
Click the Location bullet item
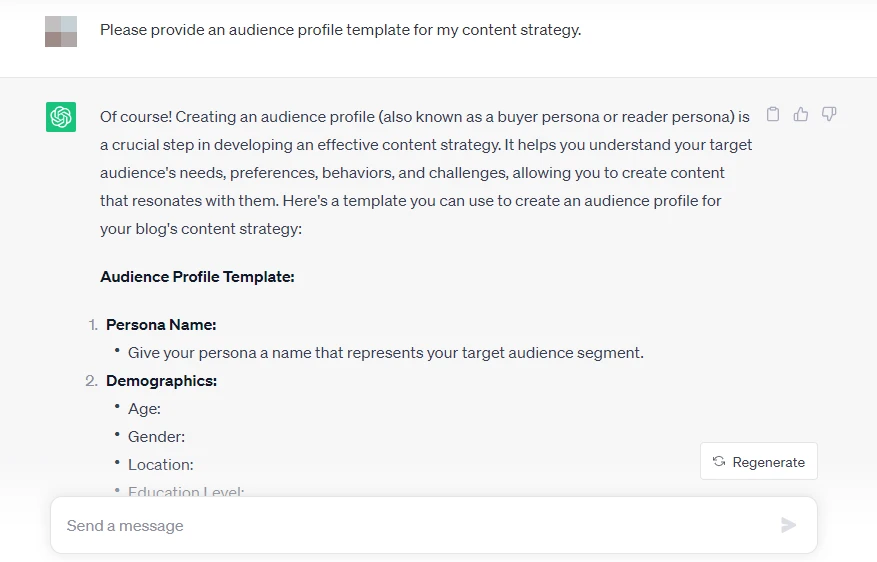tap(161, 465)
